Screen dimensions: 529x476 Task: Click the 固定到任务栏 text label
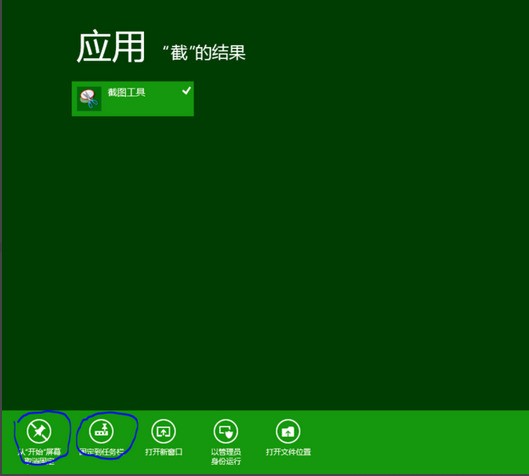pos(101,452)
